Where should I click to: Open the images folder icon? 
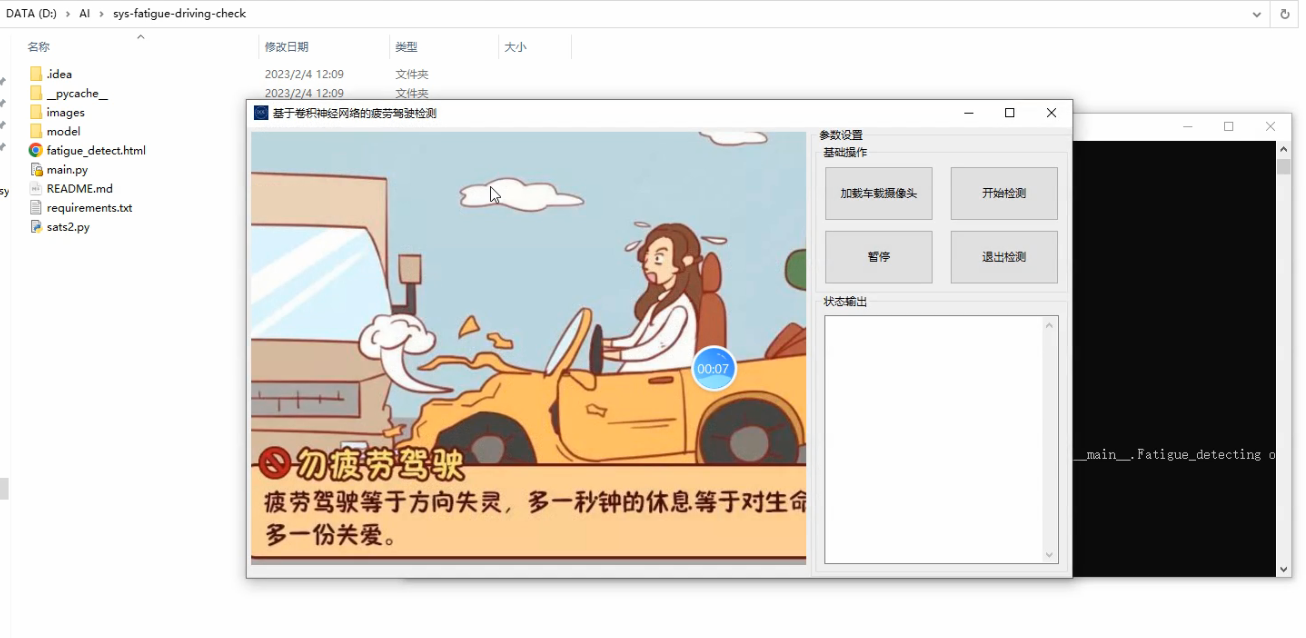(x=36, y=112)
